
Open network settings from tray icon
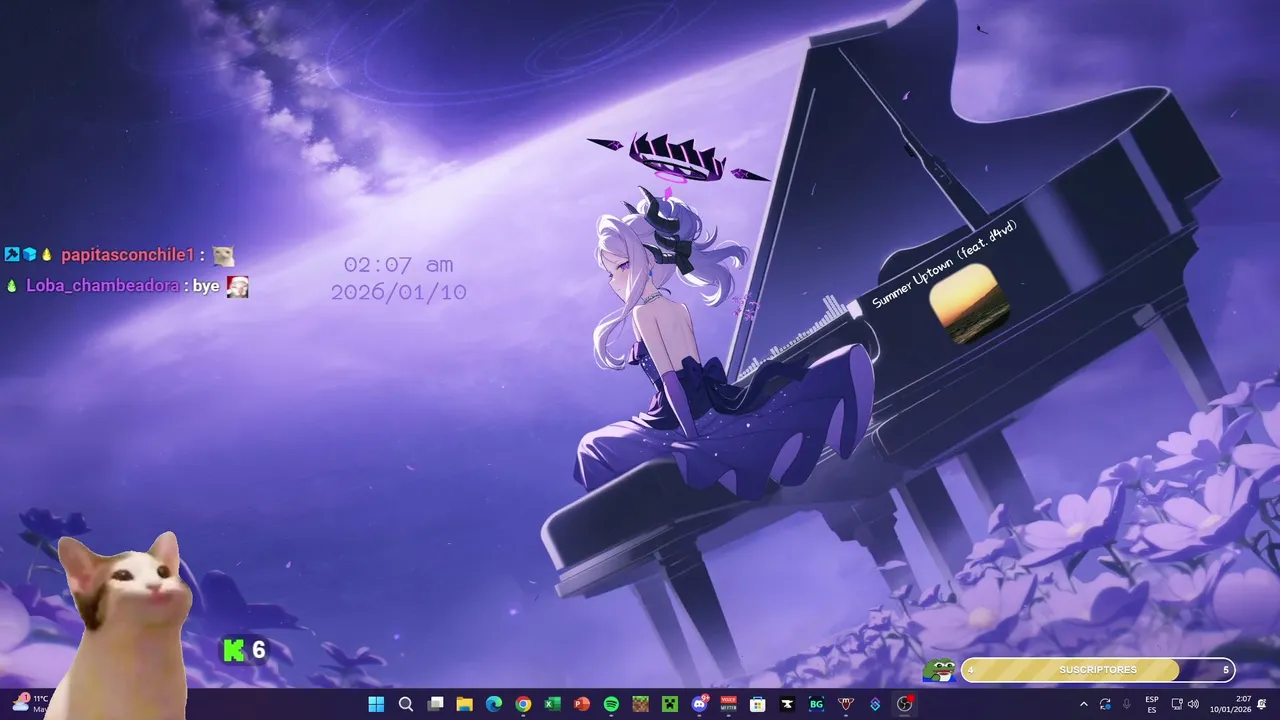(x=1177, y=704)
